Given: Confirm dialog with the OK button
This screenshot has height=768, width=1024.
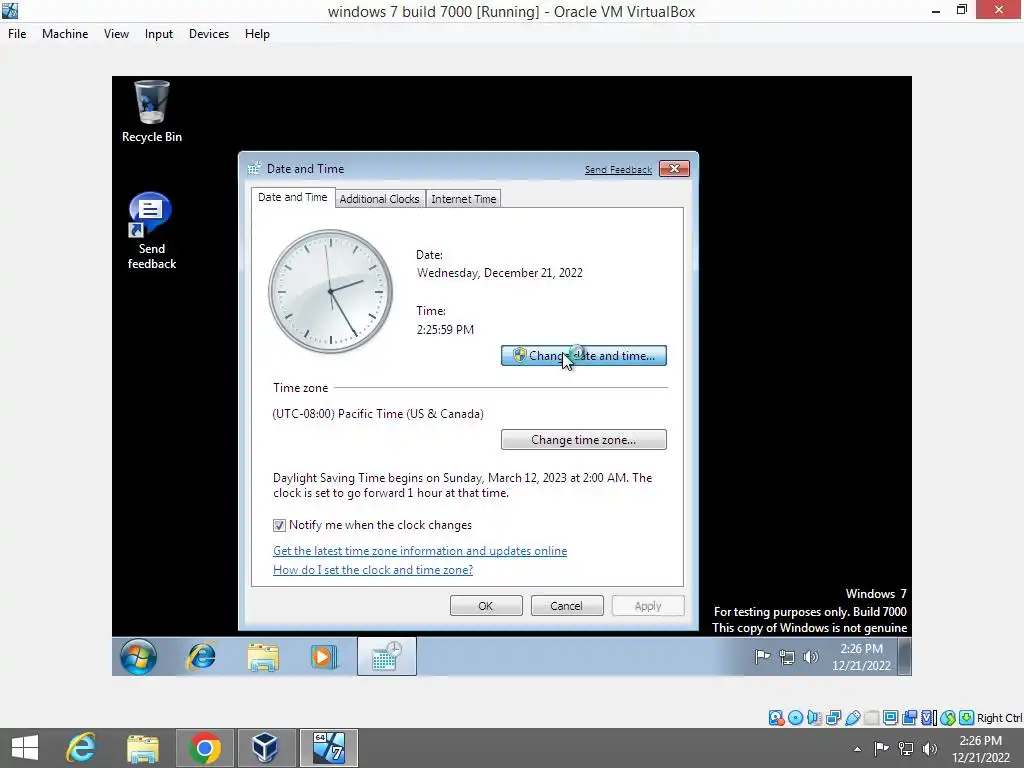Looking at the screenshot, I should coord(486,606).
